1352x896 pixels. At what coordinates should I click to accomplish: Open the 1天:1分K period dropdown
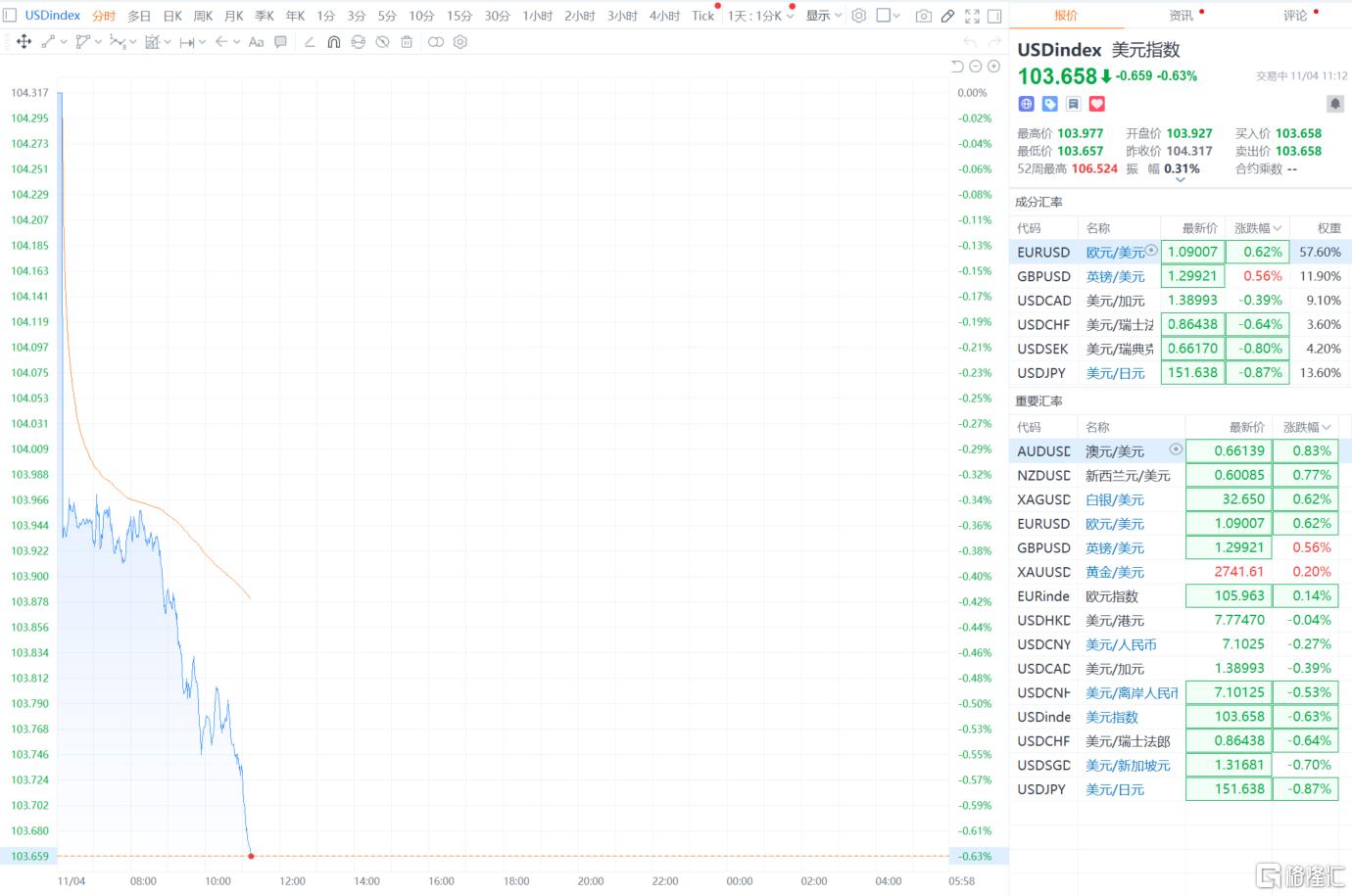[x=760, y=16]
